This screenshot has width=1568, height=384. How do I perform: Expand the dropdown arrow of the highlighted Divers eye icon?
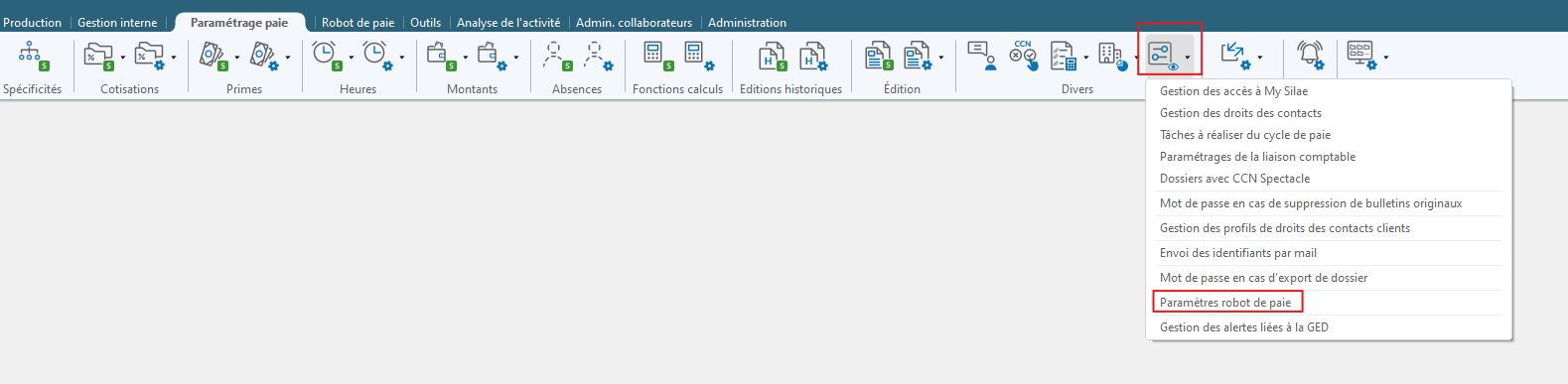1188,58
